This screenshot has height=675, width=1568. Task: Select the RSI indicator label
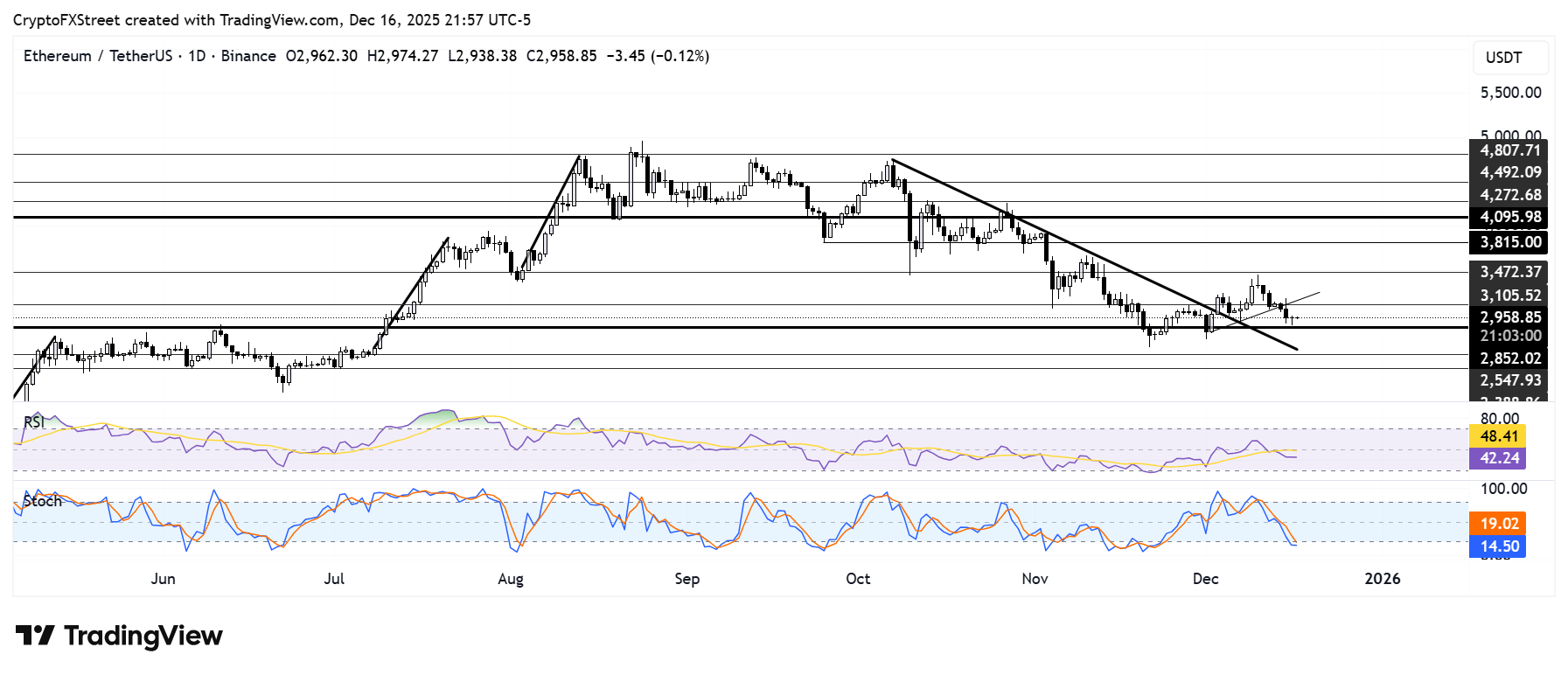tap(34, 422)
